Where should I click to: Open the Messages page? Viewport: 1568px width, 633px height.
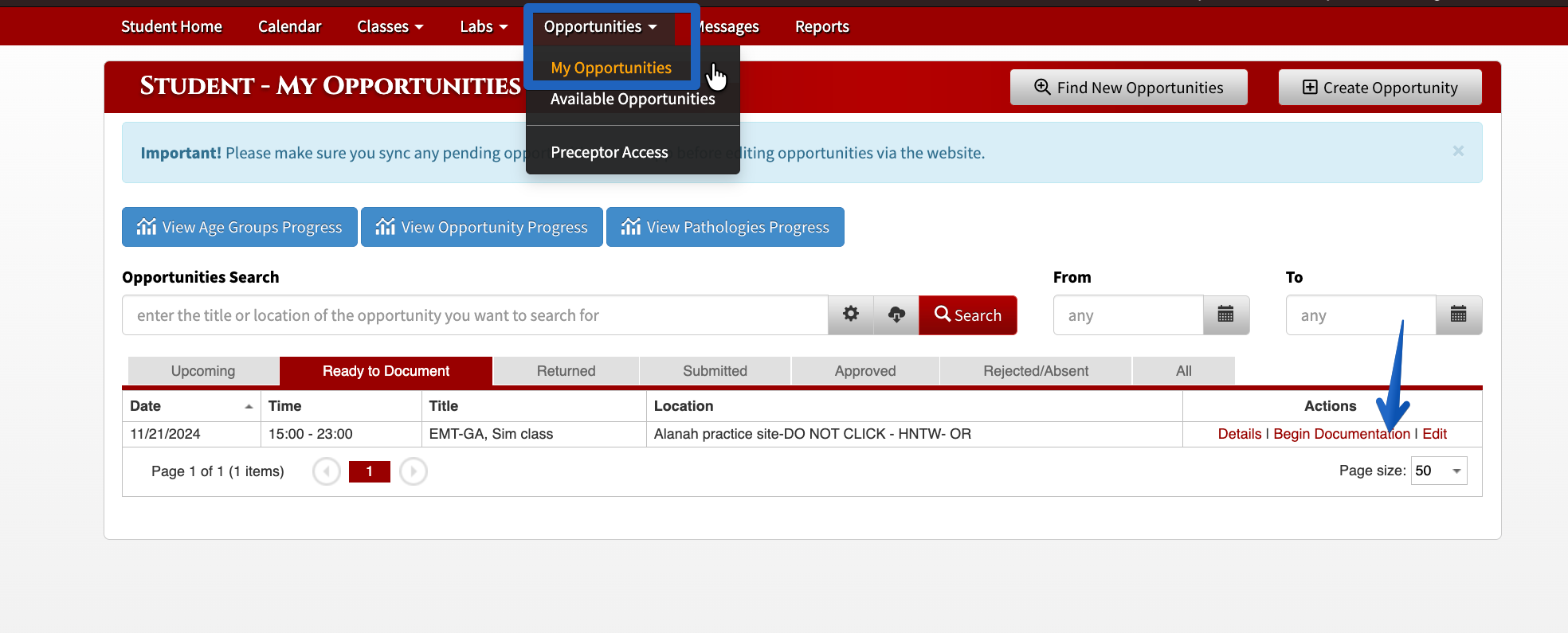pyautogui.click(x=727, y=26)
